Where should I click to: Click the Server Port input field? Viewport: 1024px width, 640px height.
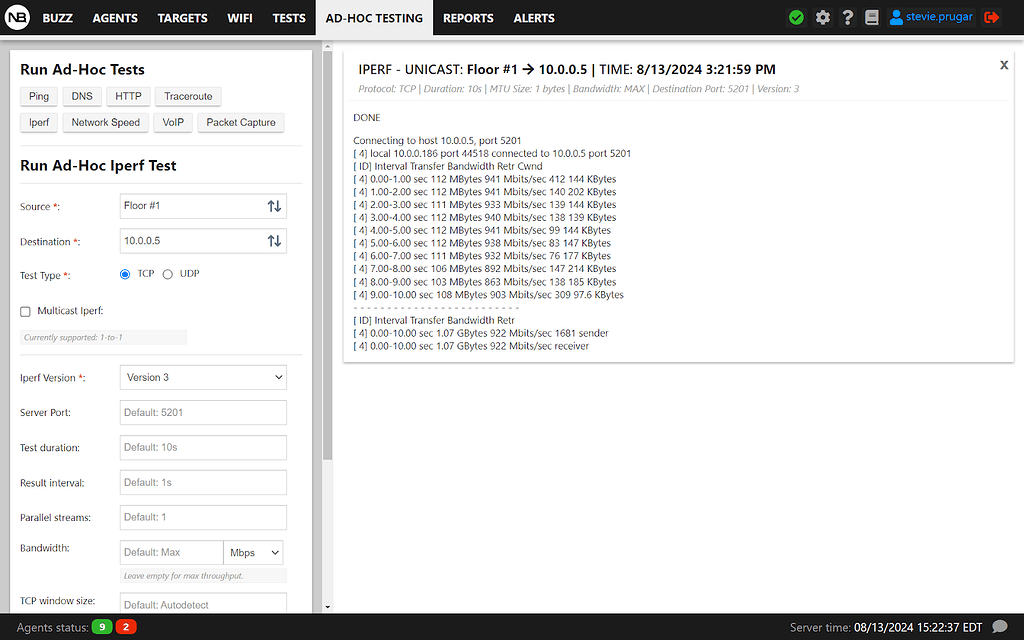(x=203, y=412)
